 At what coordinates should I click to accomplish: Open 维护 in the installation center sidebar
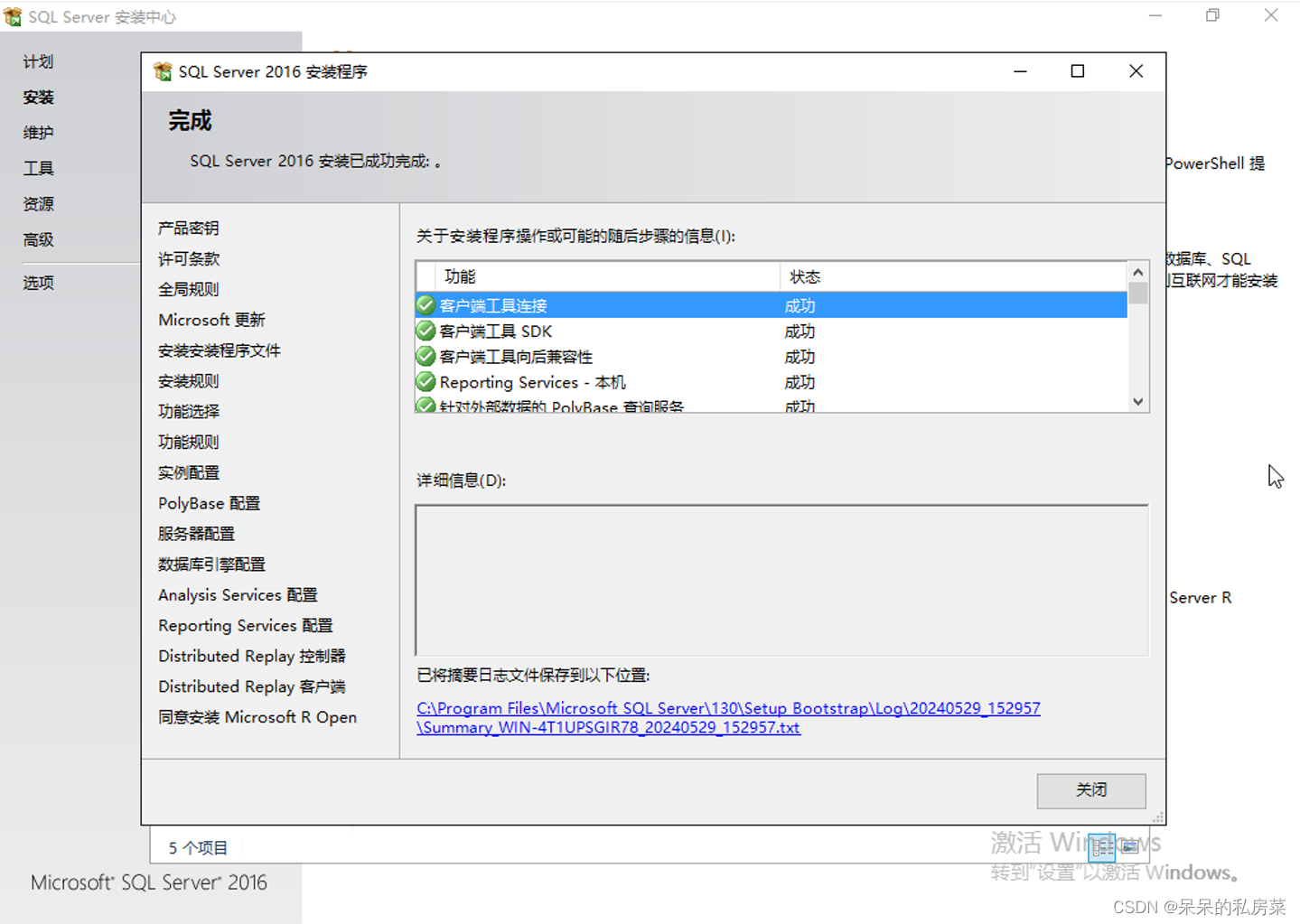tap(38, 133)
